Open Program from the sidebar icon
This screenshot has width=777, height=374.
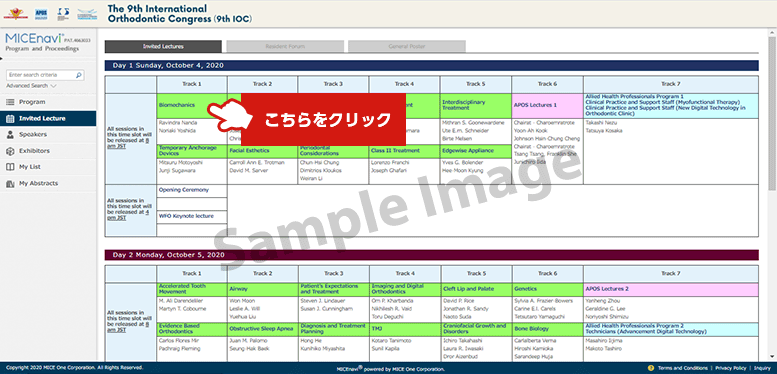(x=10, y=102)
